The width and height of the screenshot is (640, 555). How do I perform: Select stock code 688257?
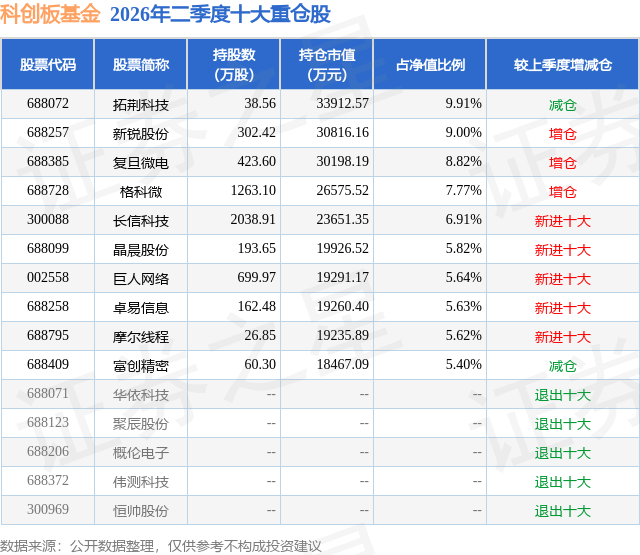48,133
